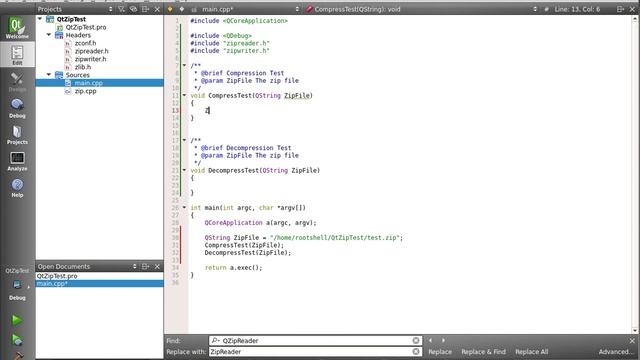Click the QtZipTest project root
The height and width of the screenshot is (360, 640).
pos(71,19)
